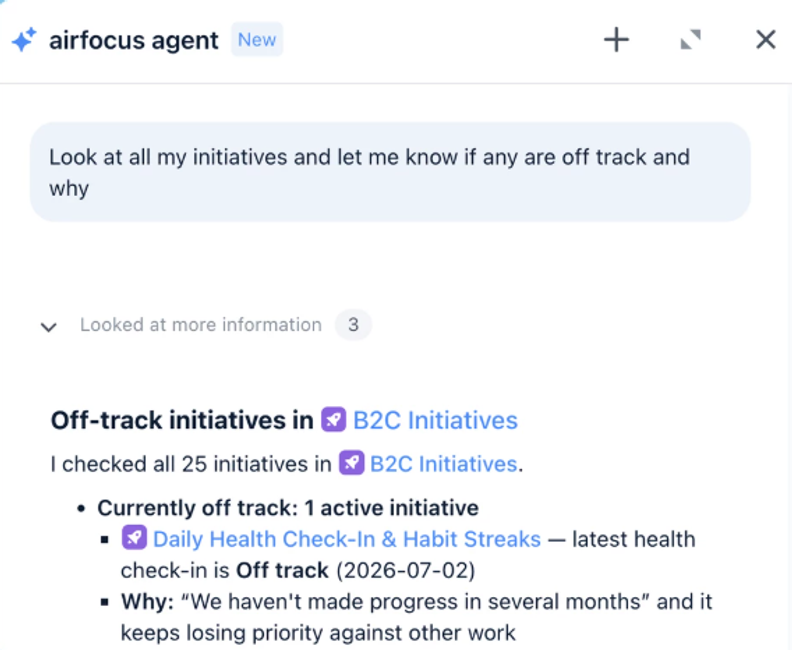Click the New badge next to title
The image size is (792, 650).
point(257,39)
